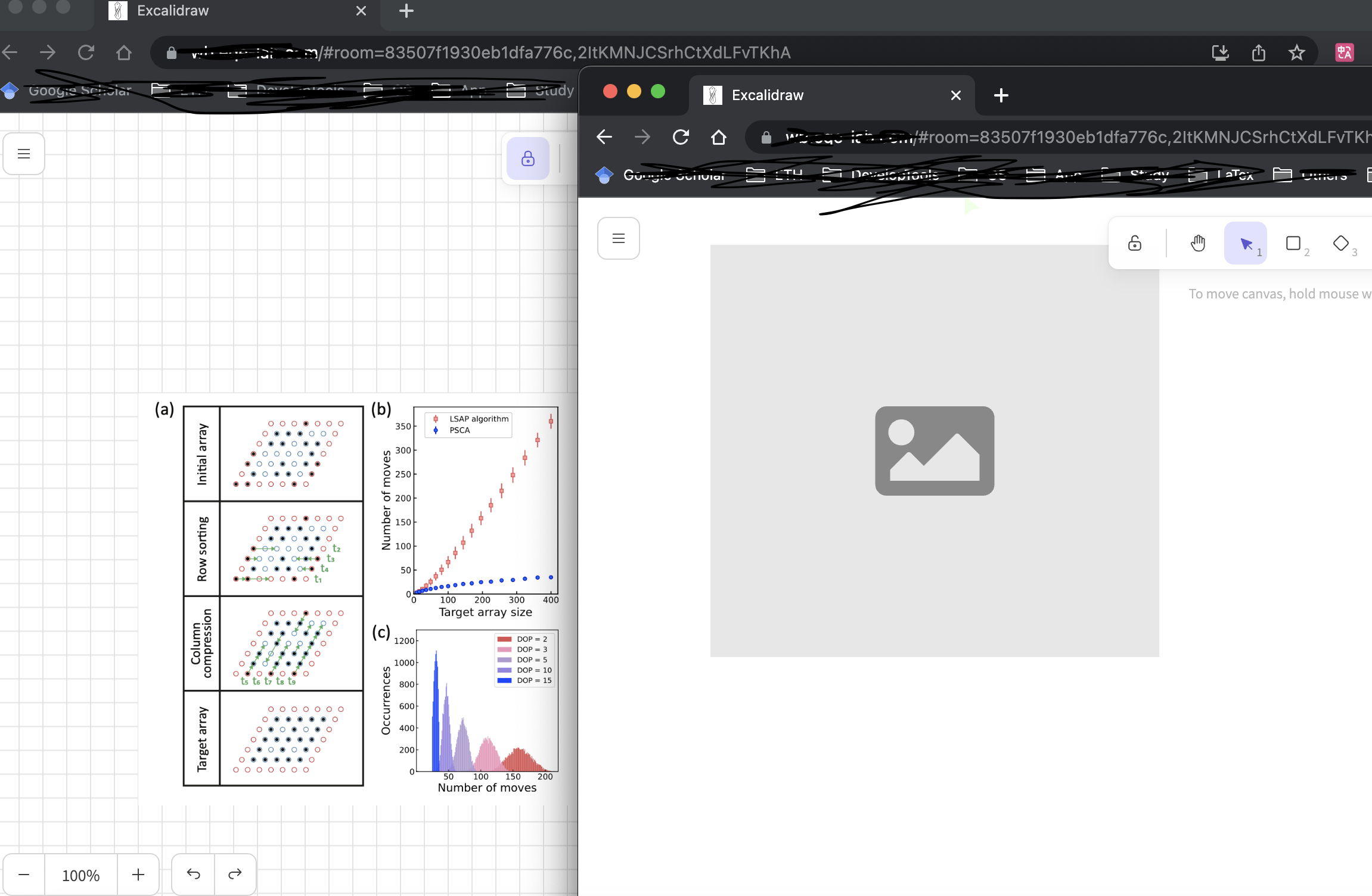
Task: Expand the LaTeX bookmarks folder
Action: pos(1235,175)
